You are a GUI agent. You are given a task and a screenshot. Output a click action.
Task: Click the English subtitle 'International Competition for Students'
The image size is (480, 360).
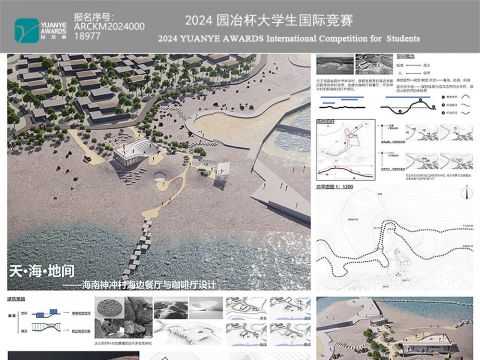coord(343,39)
